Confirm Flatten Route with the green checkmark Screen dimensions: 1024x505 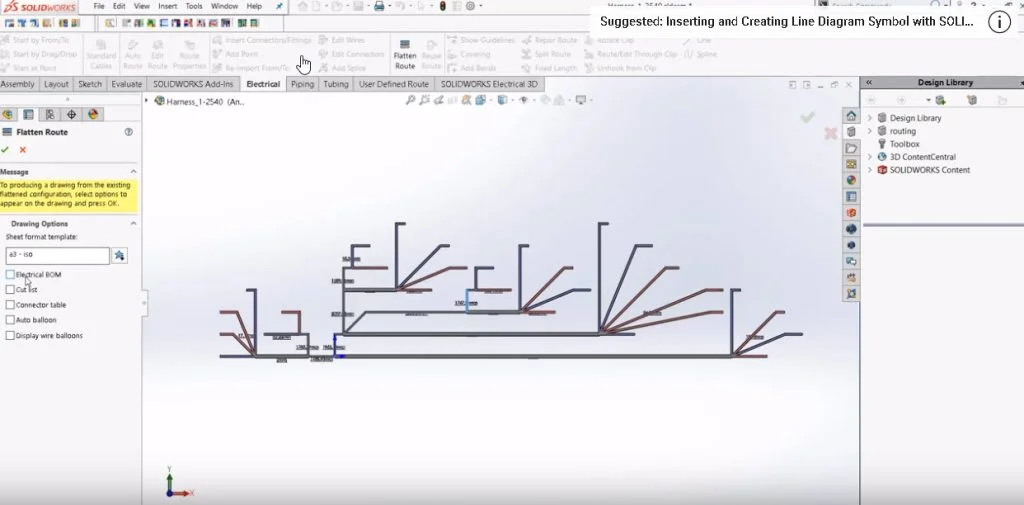click(5, 150)
